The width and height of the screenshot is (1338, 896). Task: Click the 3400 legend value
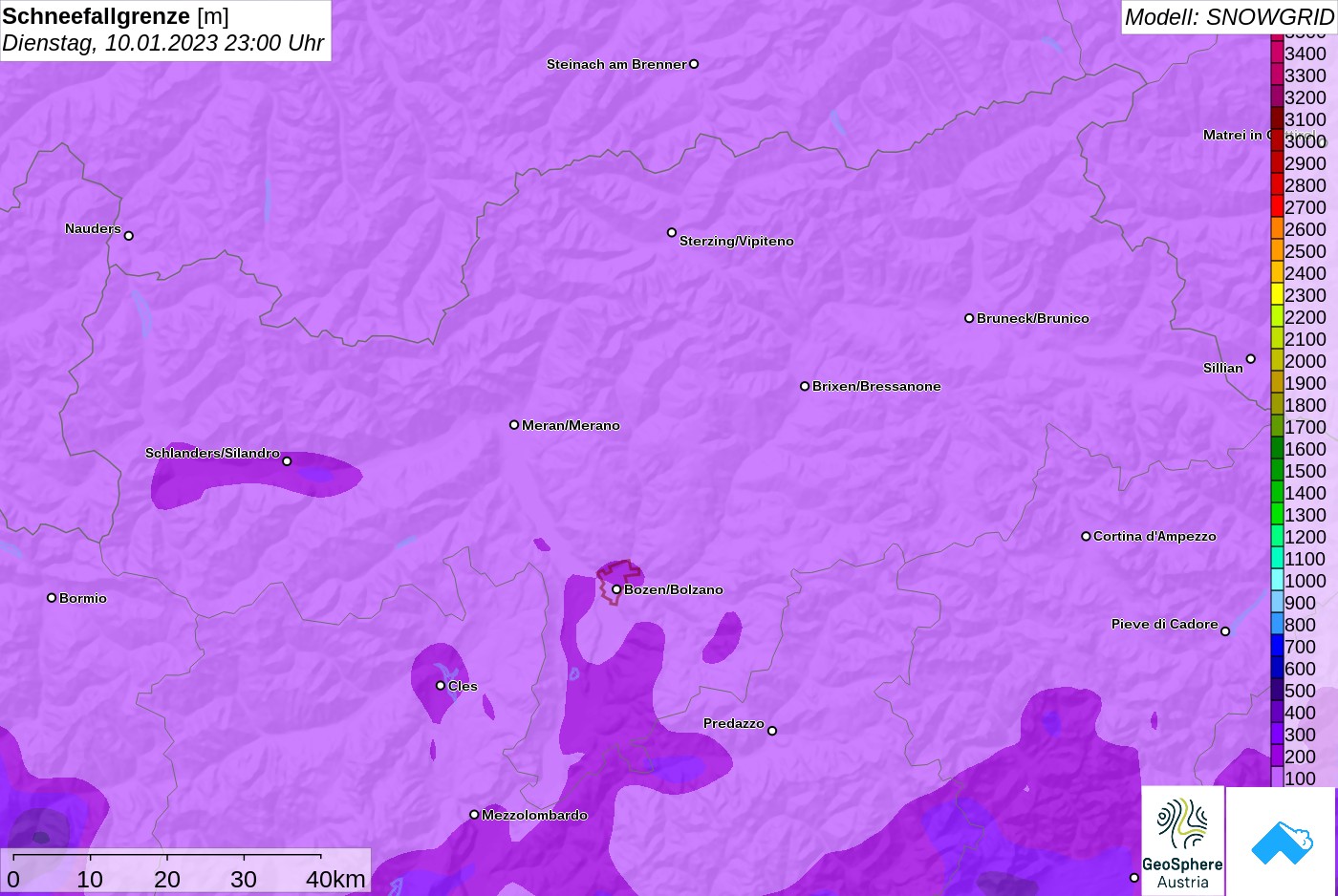[x=1306, y=53]
